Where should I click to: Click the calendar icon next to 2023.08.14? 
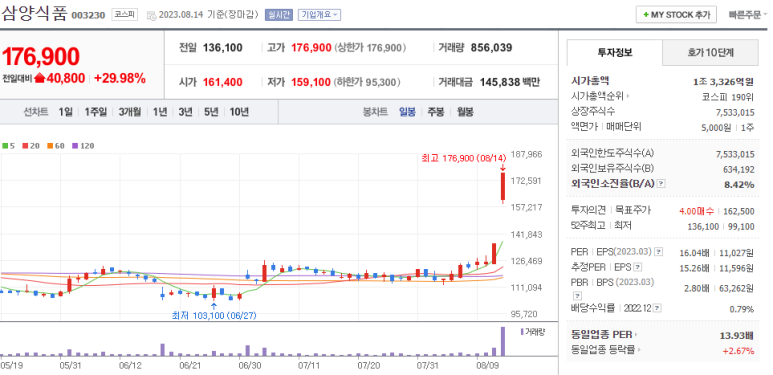[x=152, y=15]
